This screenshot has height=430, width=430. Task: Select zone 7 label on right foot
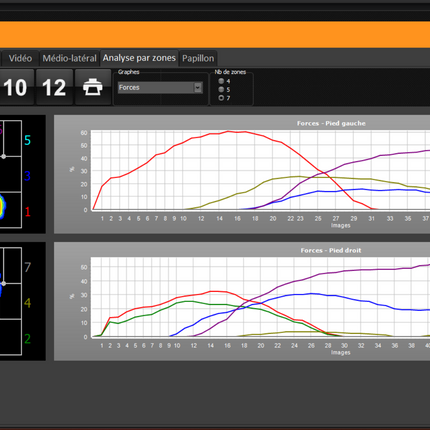[28, 267]
